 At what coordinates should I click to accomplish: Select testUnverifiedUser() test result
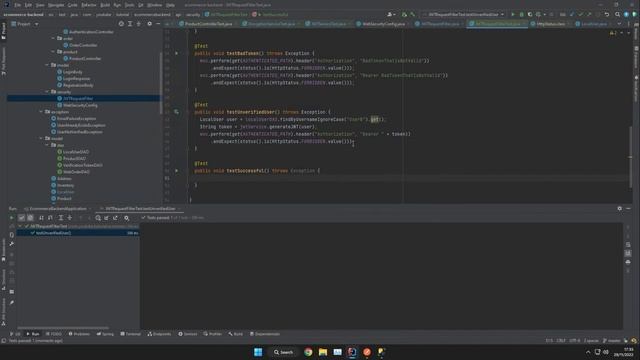(78, 233)
